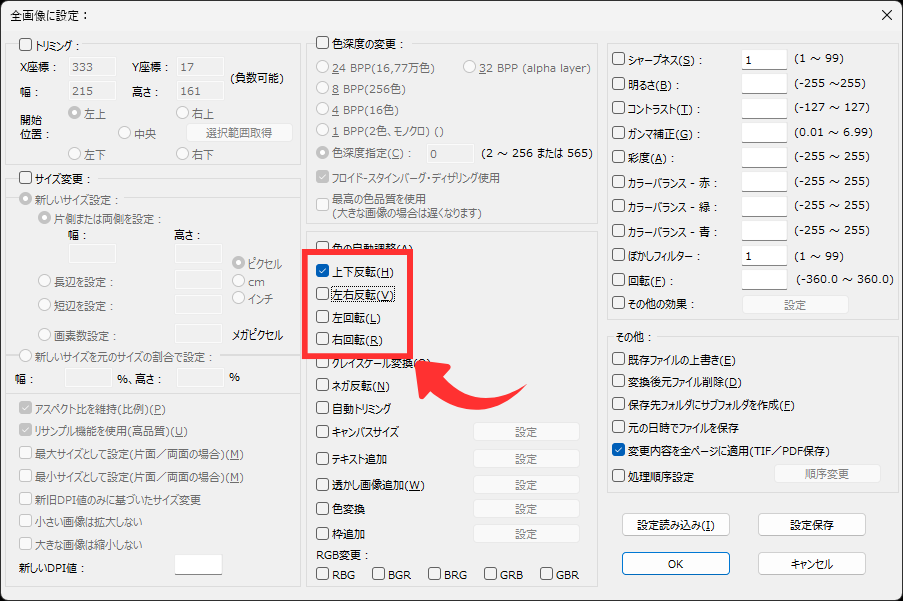This screenshot has width=903, height=601.
Task: Enable the 左回転 checkbox
Action: [323, 317]
